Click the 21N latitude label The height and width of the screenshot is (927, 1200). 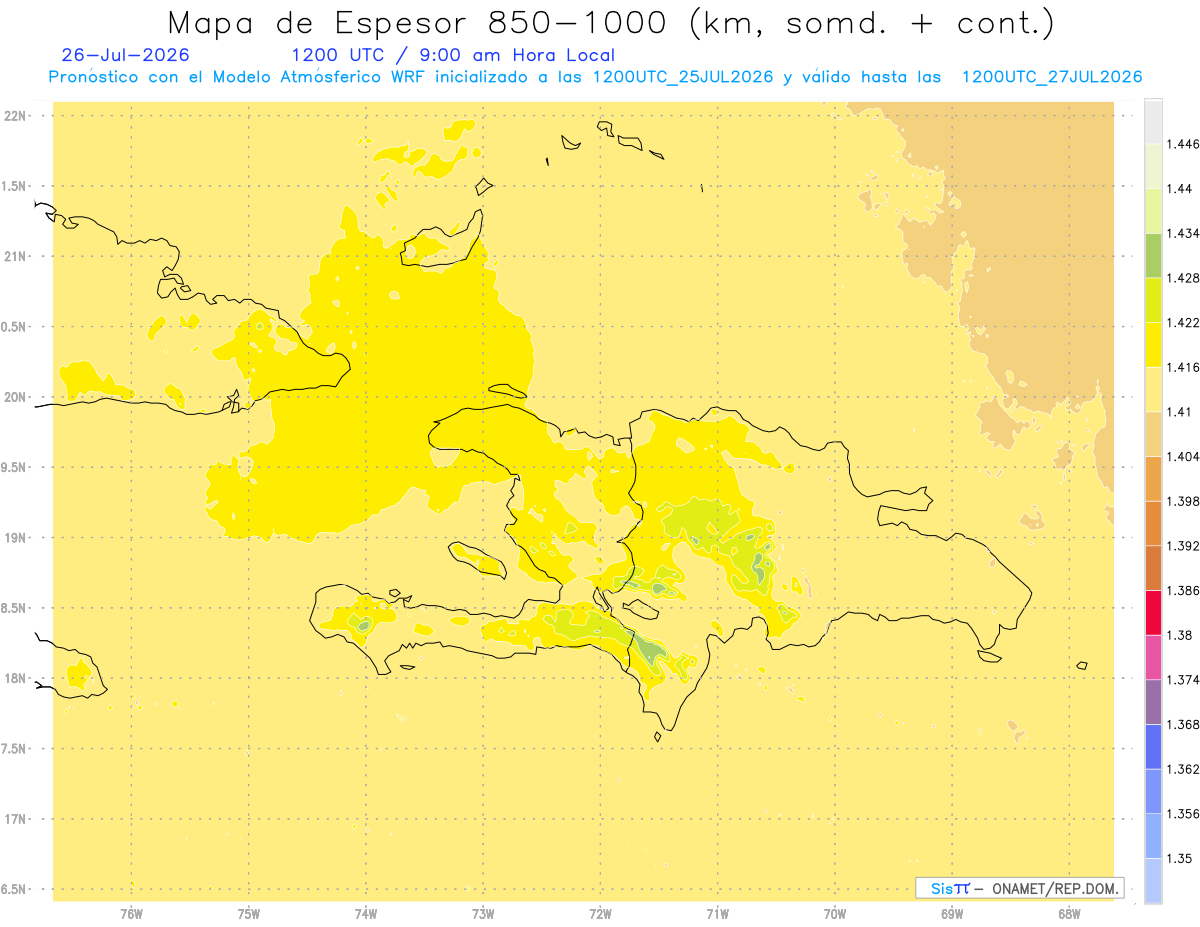[14, 256]
